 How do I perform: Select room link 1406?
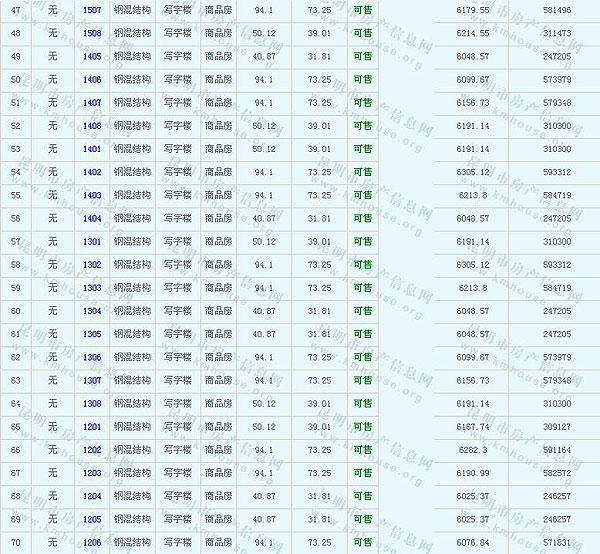coord(92,79)
